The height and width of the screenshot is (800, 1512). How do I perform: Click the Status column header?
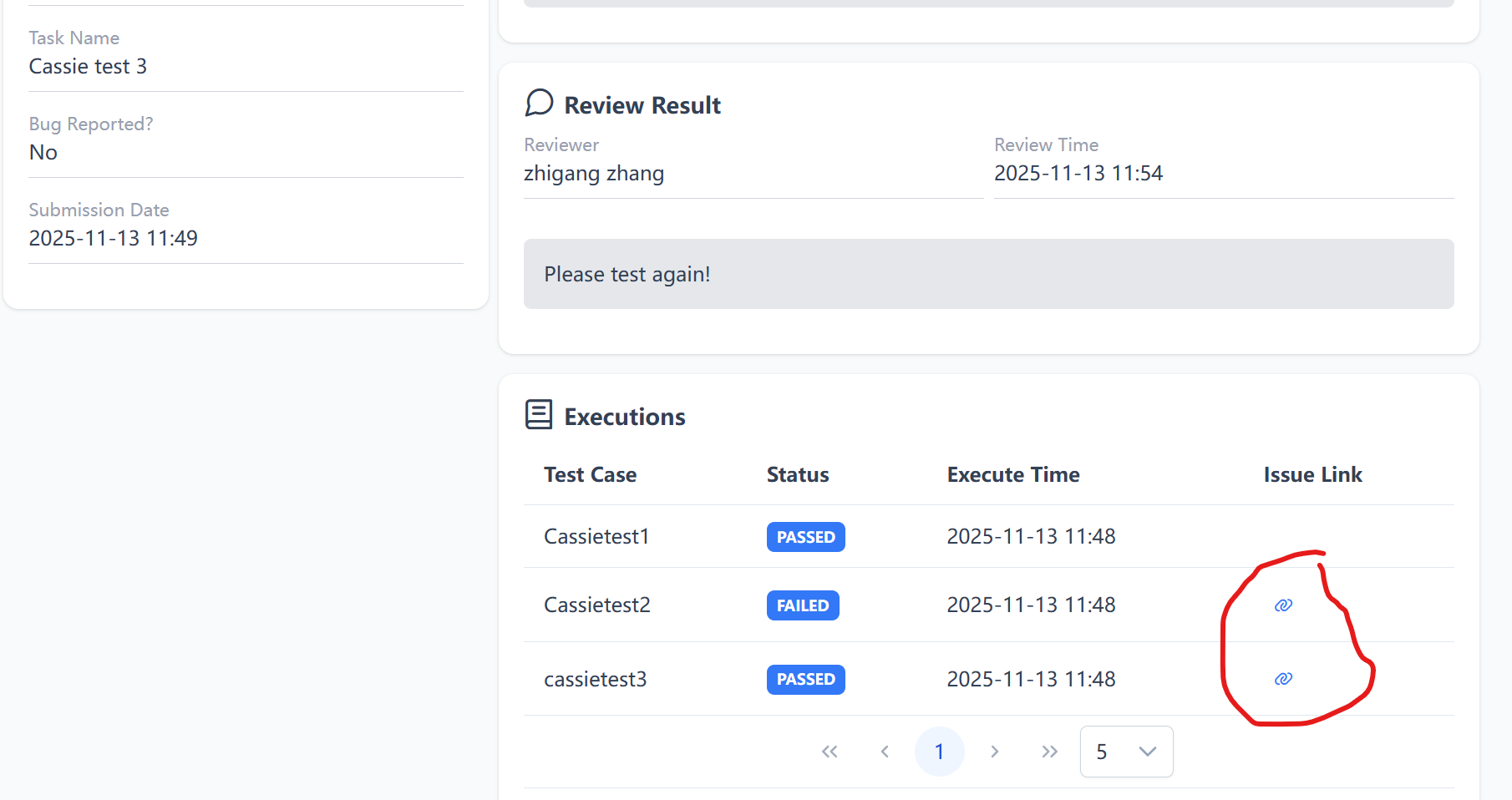[797, 475]
